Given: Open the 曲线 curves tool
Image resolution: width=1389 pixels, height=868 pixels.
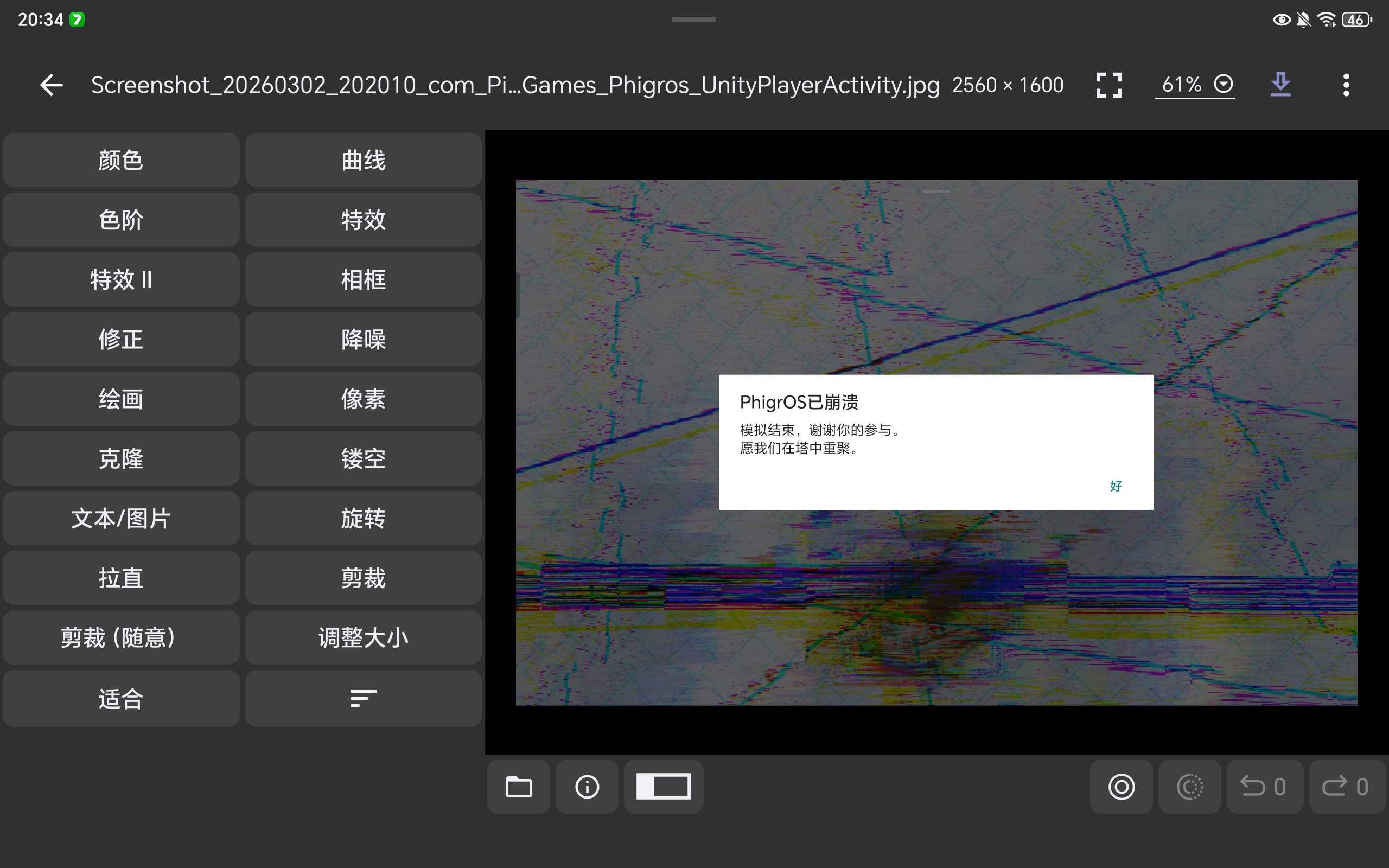Looking at the screenshot, I should pos(364,160).
